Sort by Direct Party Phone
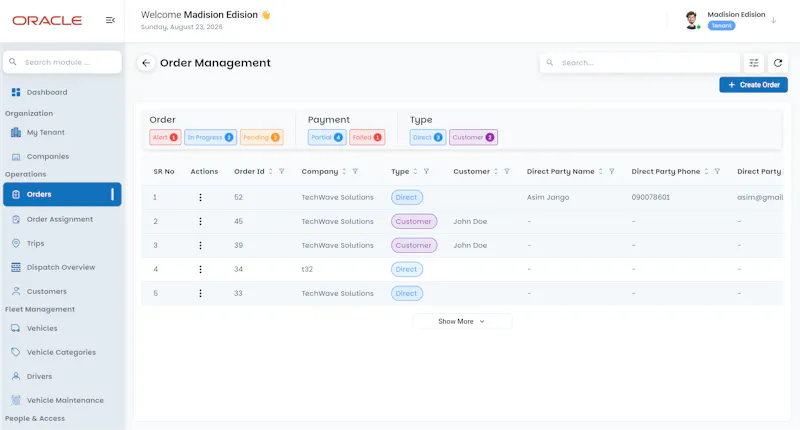This screenshot has height=430, width=800. coord(706,171)
